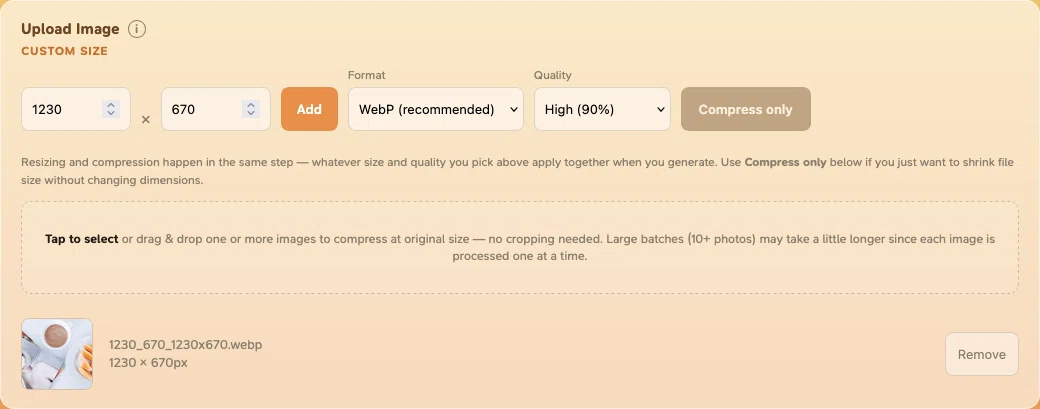Viewport: 1040px width, 409px height.
Task: Open the uploaded coffee image thumbnail
Action: tap(57, 354)
